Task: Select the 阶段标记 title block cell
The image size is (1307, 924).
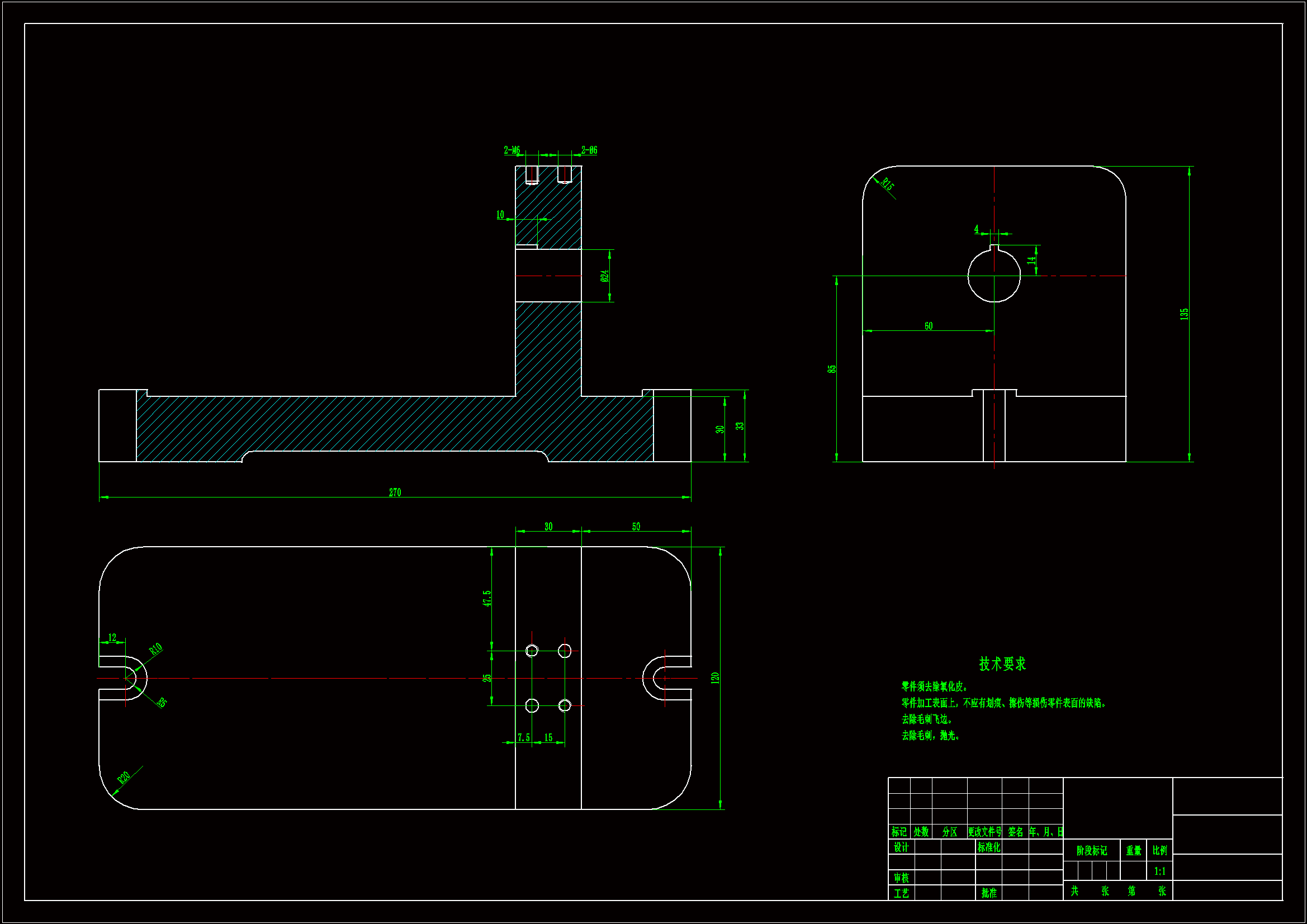Action: (1091, 851)
